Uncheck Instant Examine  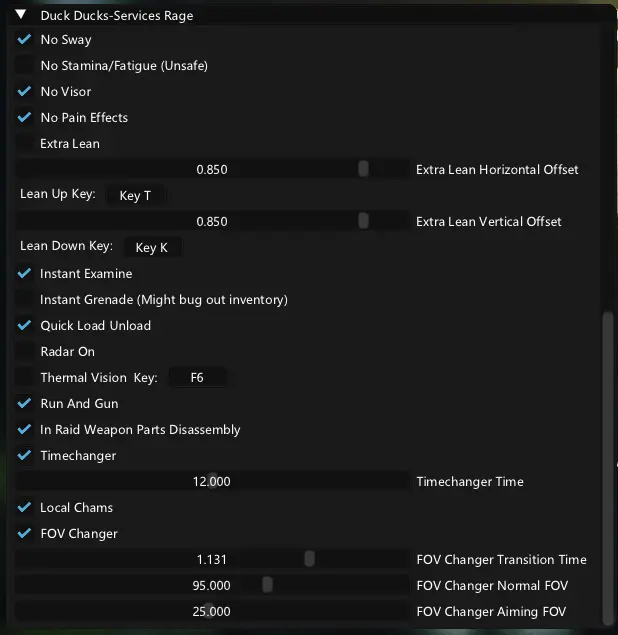tap(25, 274)
